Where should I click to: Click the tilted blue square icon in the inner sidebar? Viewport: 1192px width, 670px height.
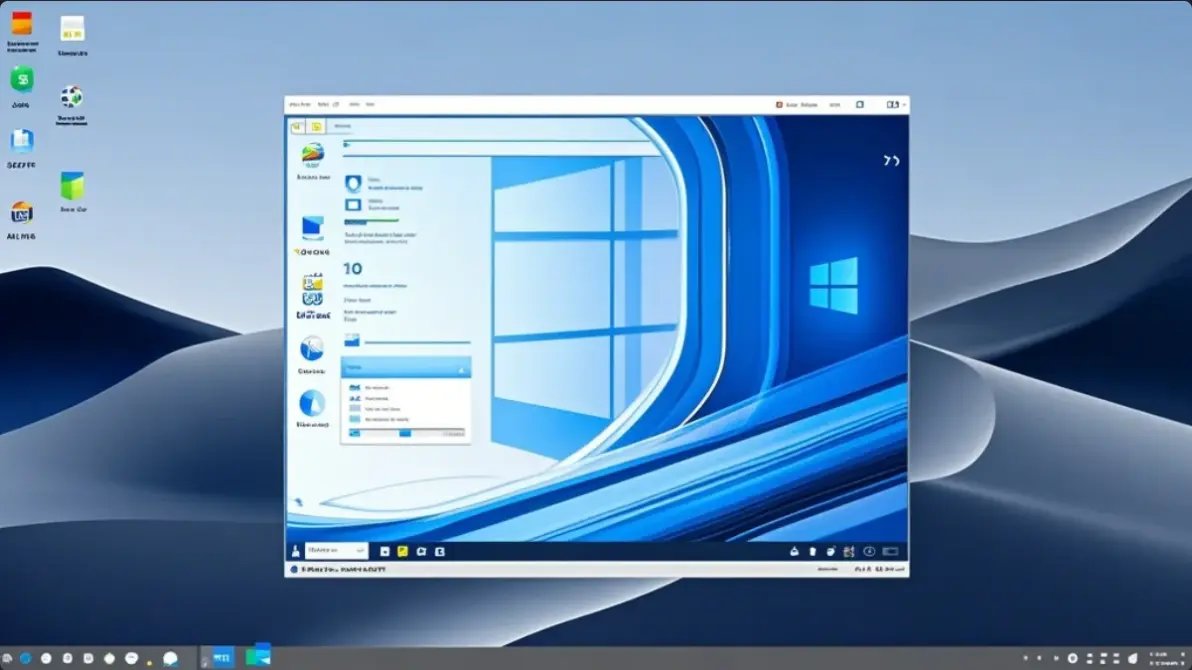(312, 227)
